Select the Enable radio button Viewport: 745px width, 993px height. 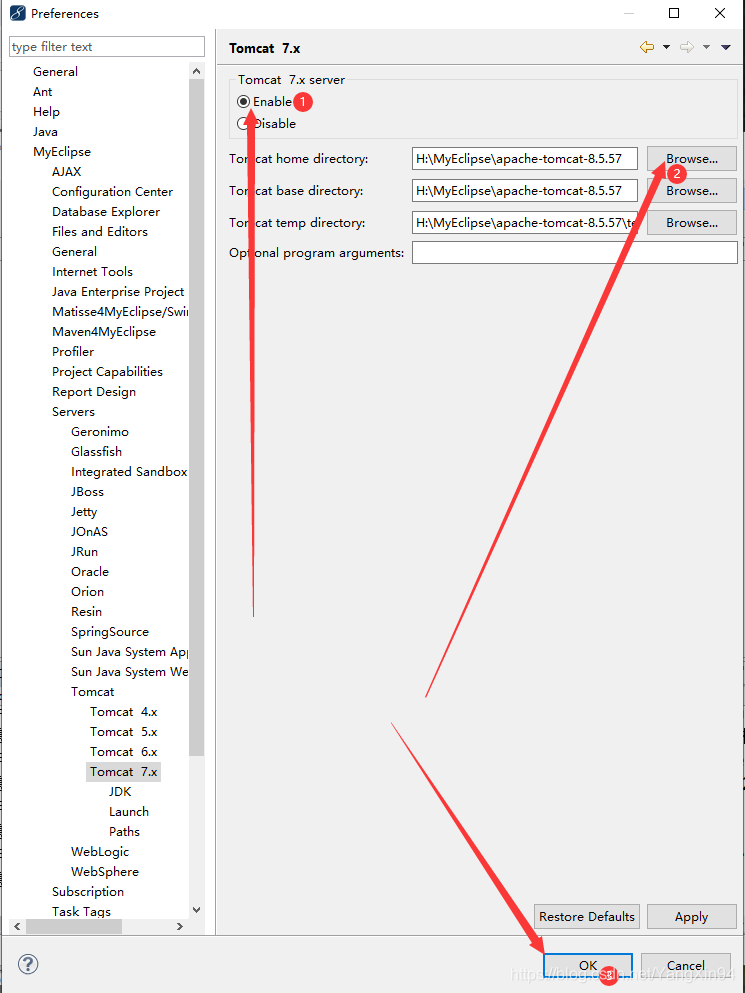(x=243, y=101)
